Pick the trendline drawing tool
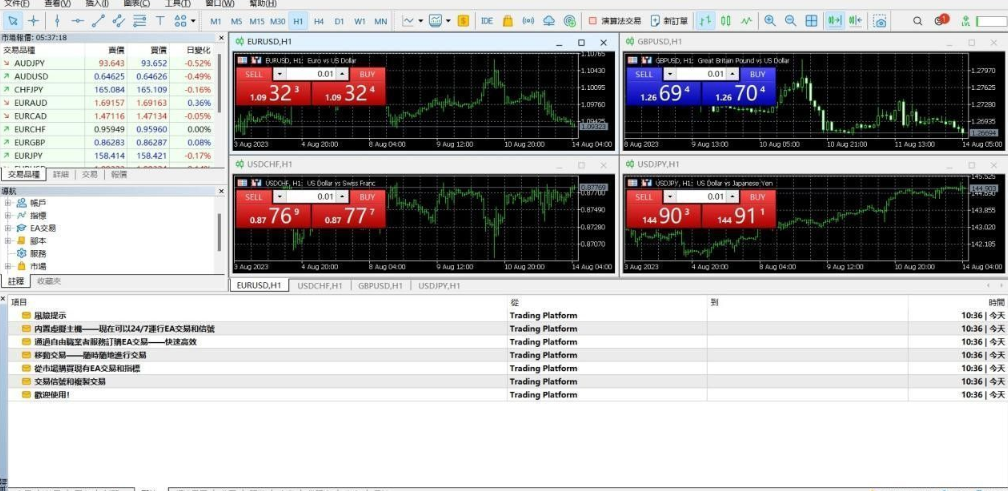Image resolution: width=1008 pixels, height=491 pixels. [x=98, y=20]
